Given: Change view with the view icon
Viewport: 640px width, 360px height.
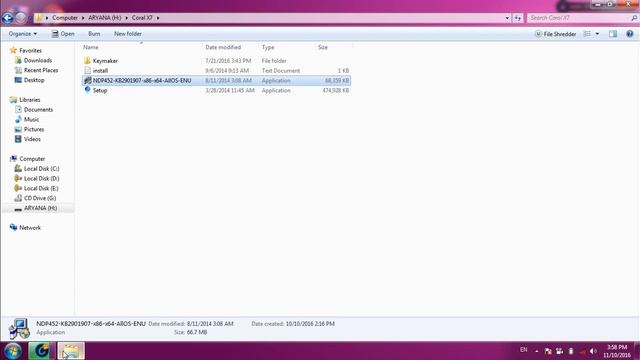Looking at the screenshot, I should point(587,34).
